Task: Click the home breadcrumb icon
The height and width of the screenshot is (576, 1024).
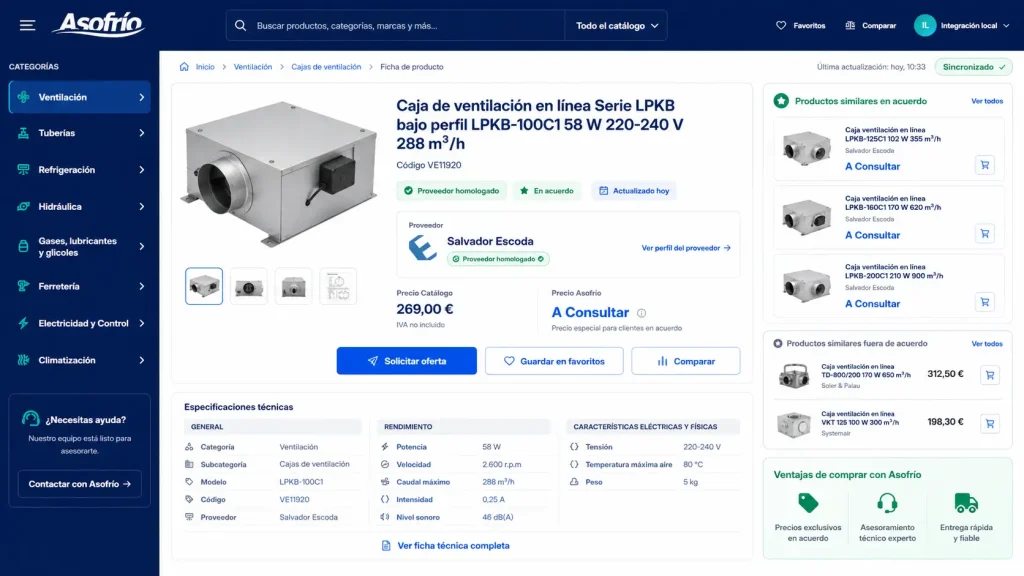Action: [x=184, y=67]
